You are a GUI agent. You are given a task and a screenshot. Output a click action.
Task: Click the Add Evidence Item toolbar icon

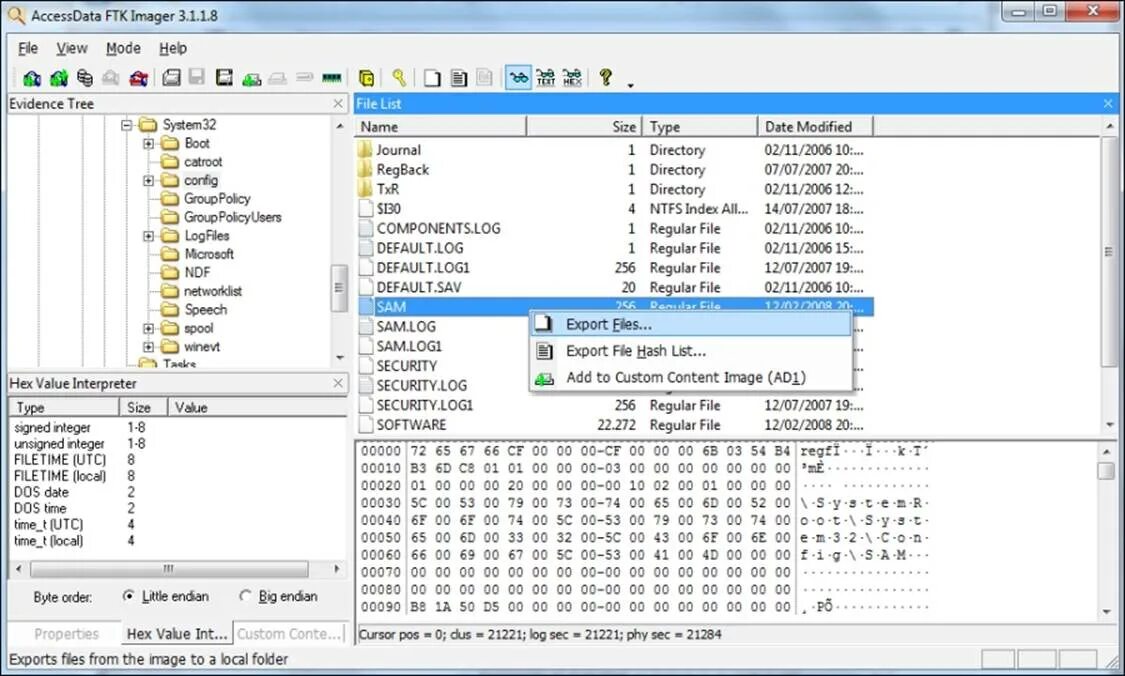(32, 78)
